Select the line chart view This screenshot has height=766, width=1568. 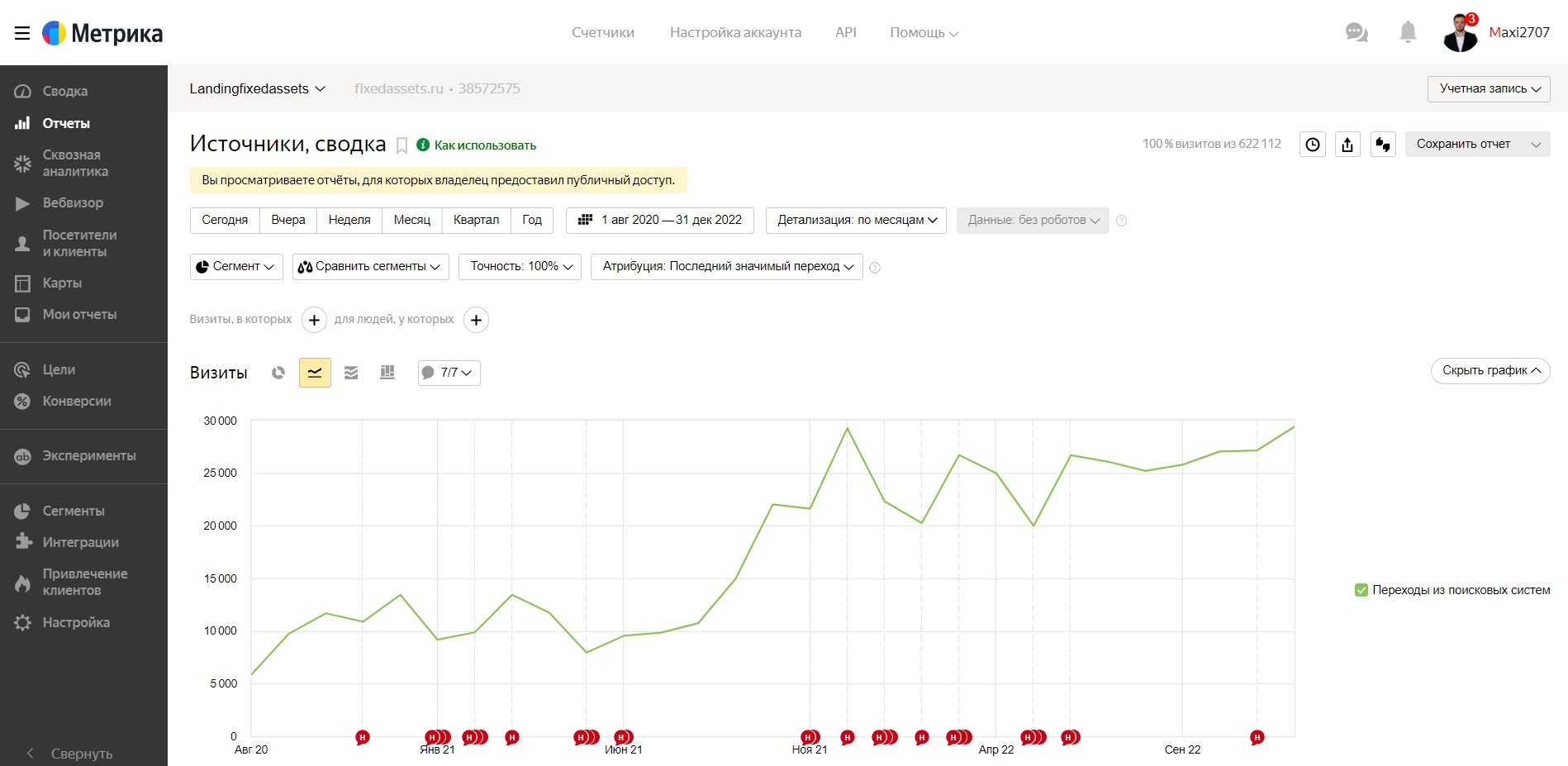[315, 373]
